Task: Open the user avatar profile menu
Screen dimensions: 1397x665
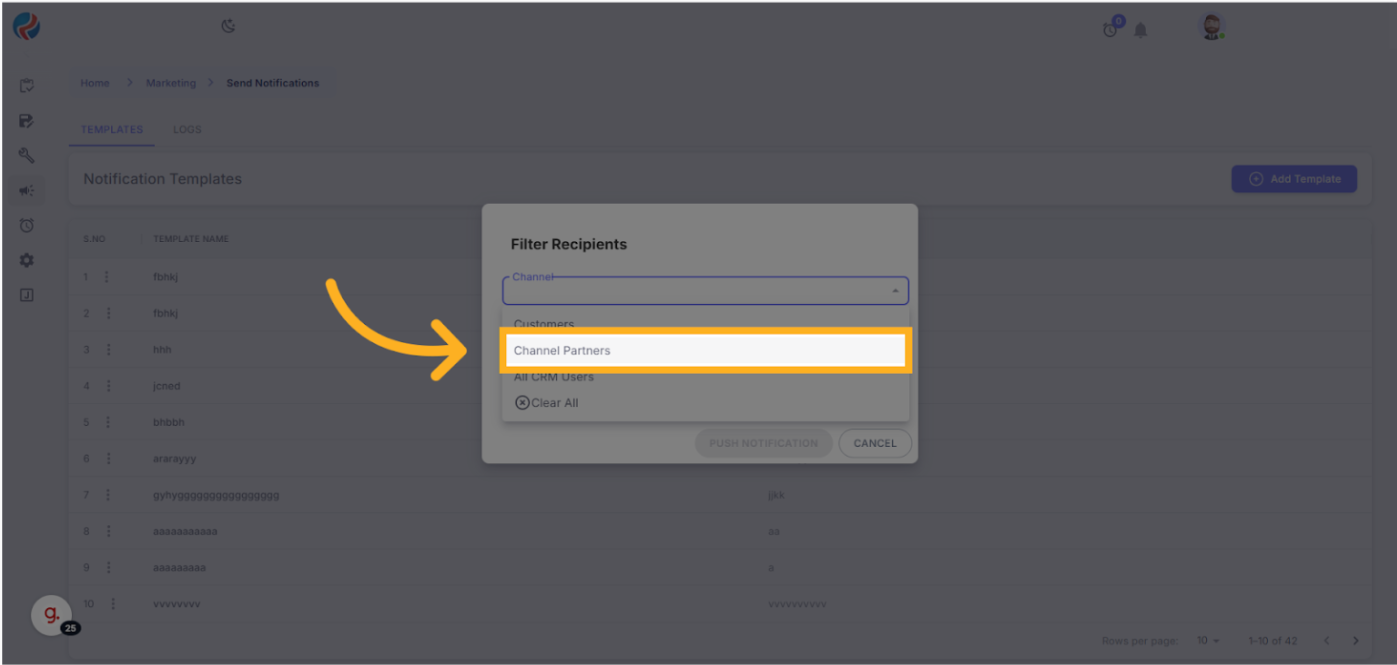Action: point(1211,28)
